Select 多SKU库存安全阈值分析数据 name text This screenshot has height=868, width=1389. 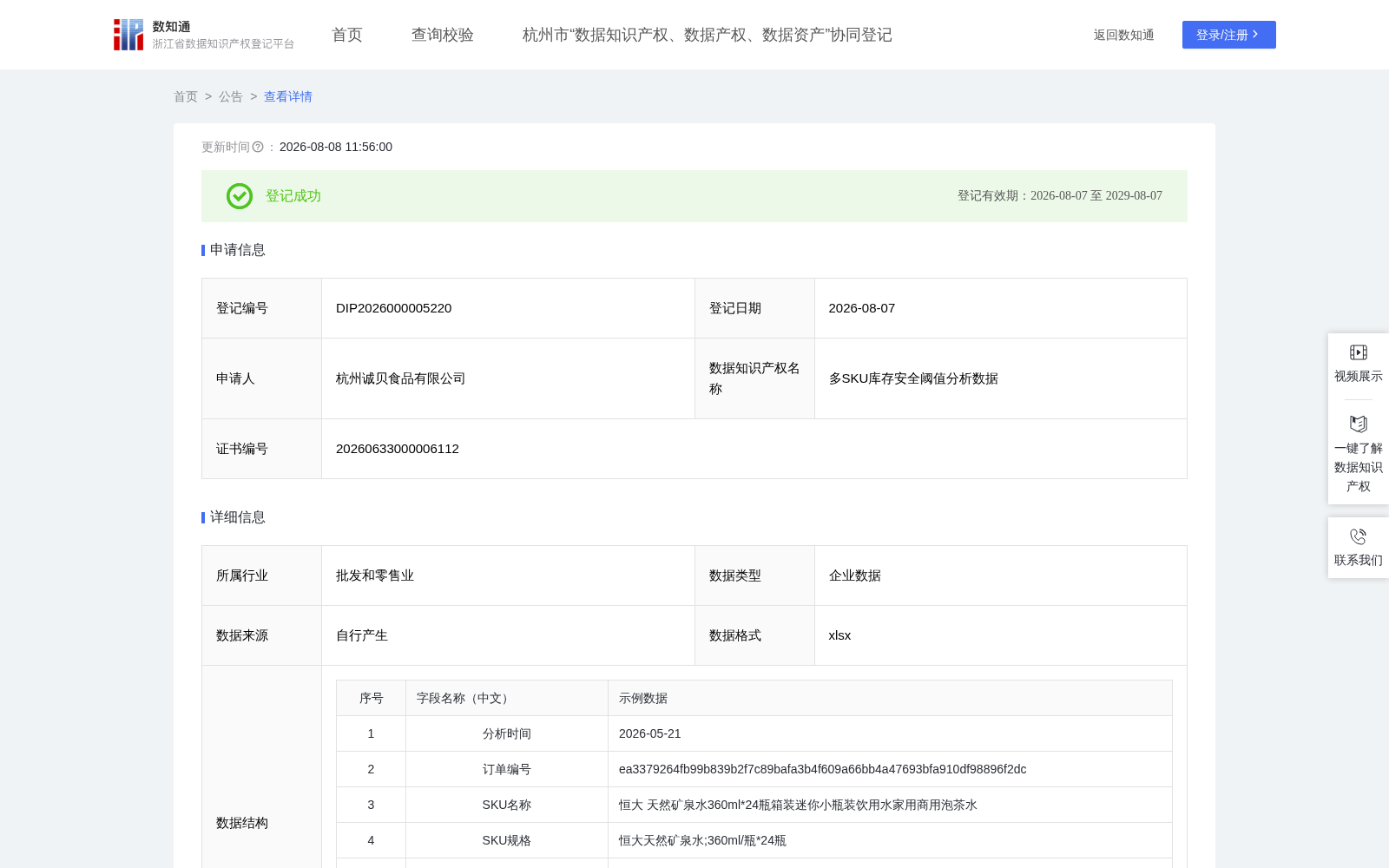913,378
